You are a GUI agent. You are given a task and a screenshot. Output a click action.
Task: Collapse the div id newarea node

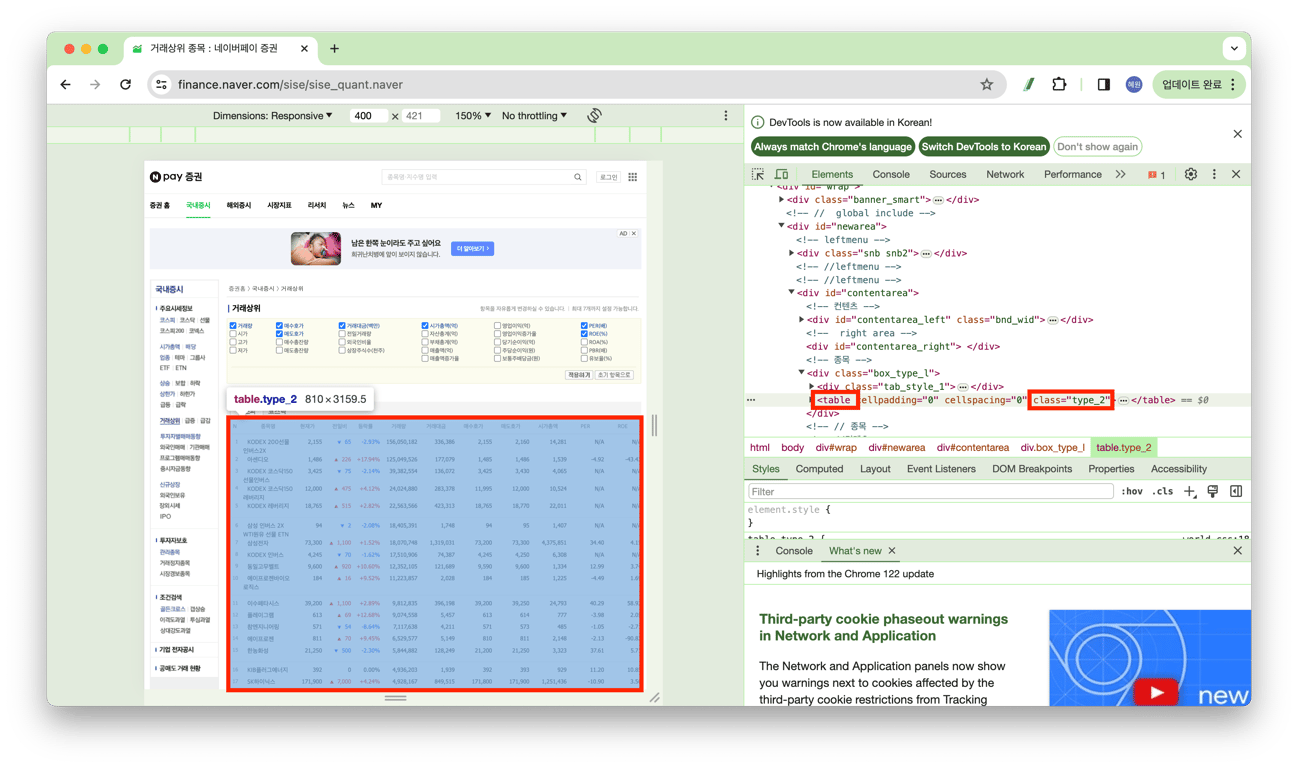782,227
